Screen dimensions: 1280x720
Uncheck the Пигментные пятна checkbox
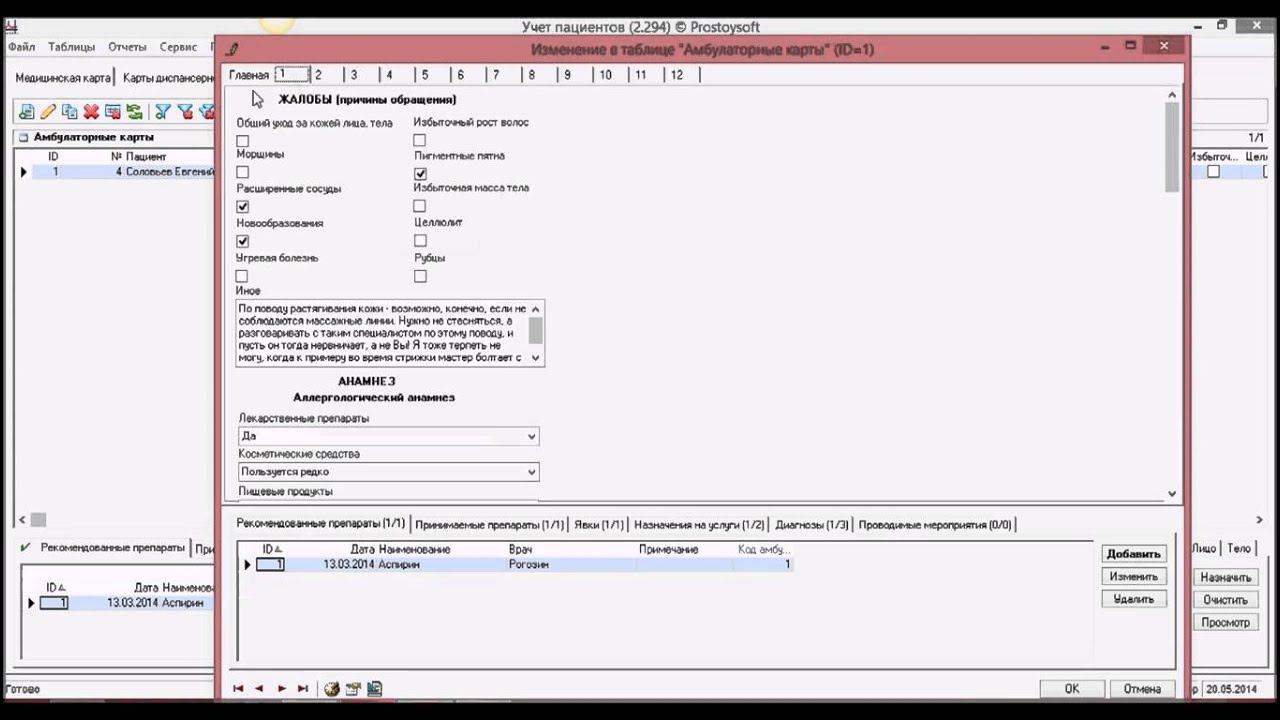[420, 174]
